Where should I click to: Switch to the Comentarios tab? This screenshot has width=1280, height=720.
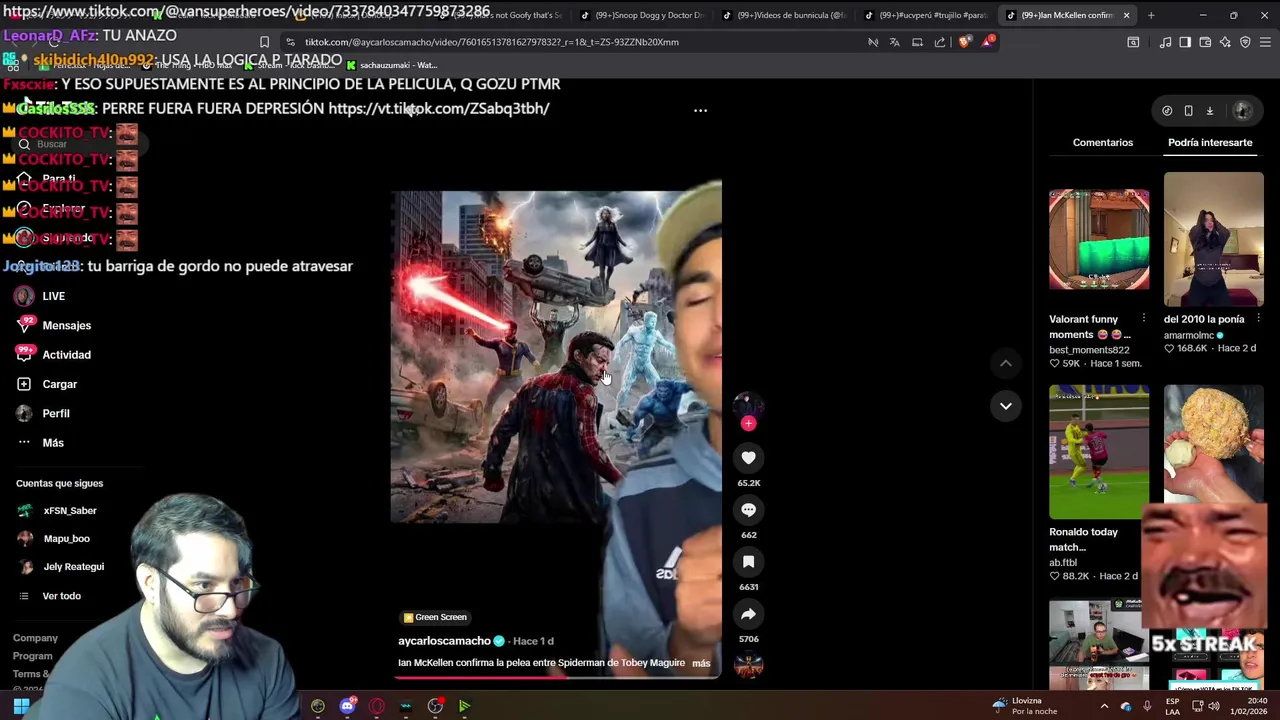tap(1103, 142)
